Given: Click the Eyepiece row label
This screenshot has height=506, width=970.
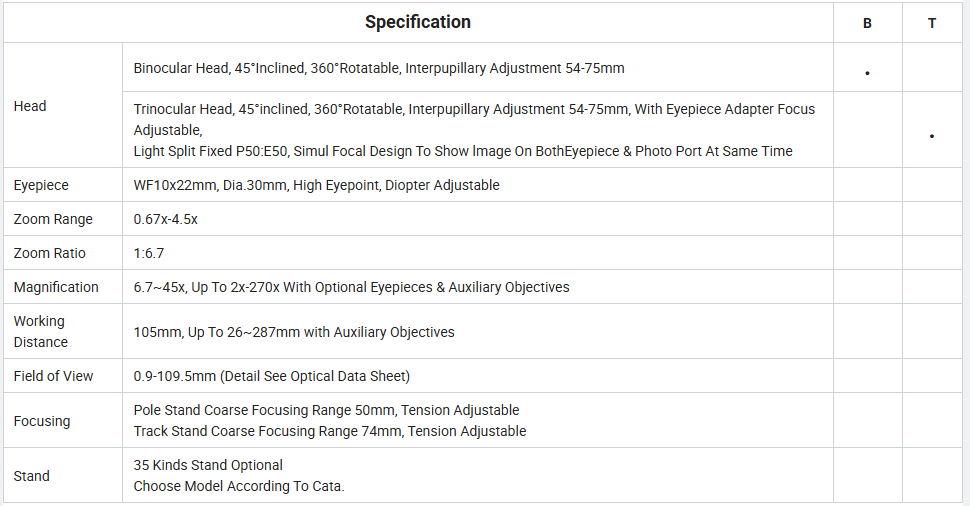Looking at the screenshot, I should click(41, 185).
